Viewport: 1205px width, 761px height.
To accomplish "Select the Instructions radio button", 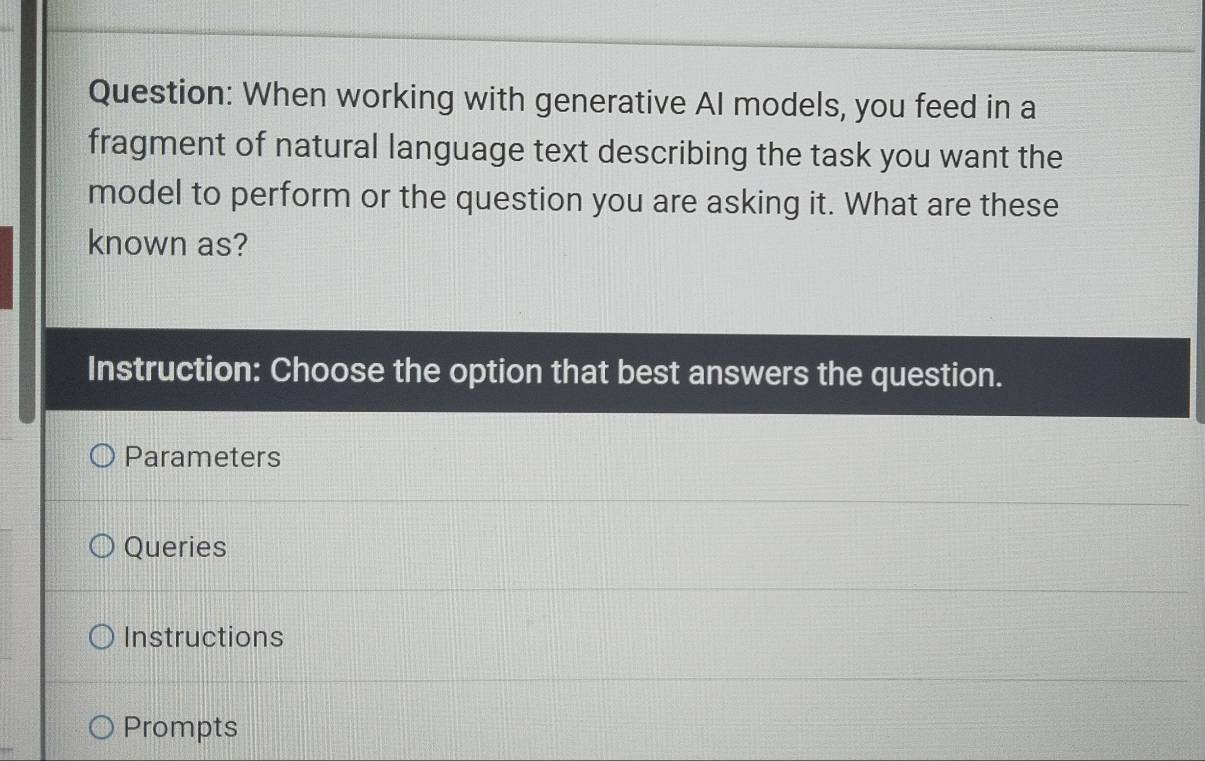I will coord(101,637).
